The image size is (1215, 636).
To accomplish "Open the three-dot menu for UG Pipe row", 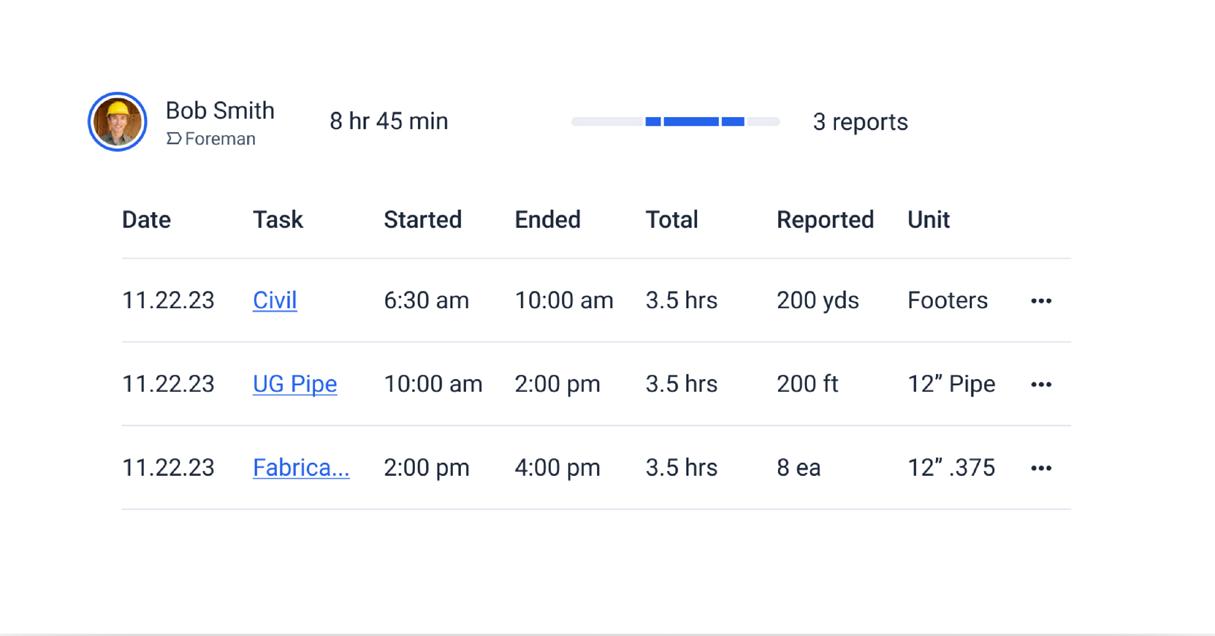I will tap(1041, 385).
